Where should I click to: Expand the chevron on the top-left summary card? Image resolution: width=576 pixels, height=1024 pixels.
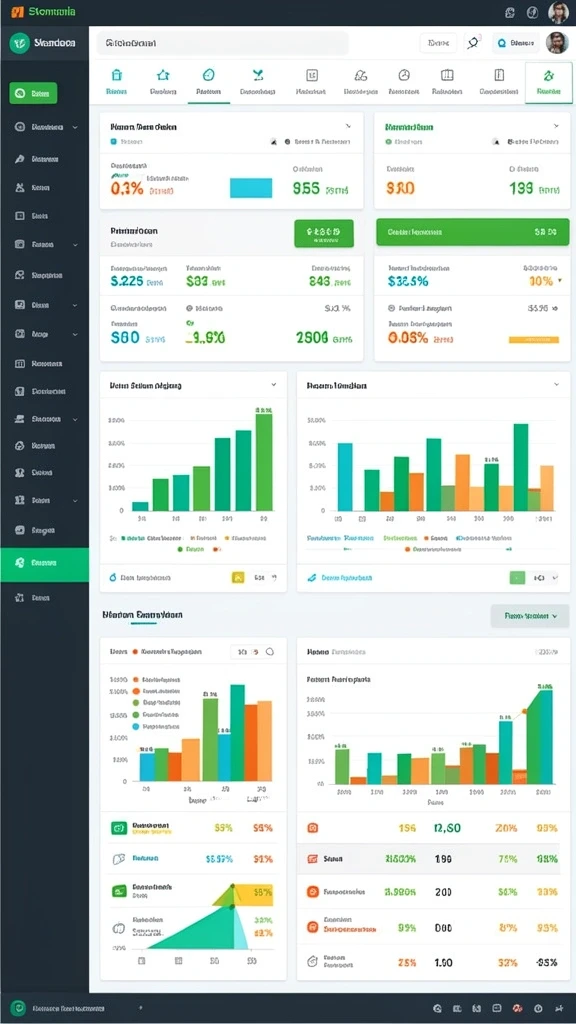[x=349, y=125]
